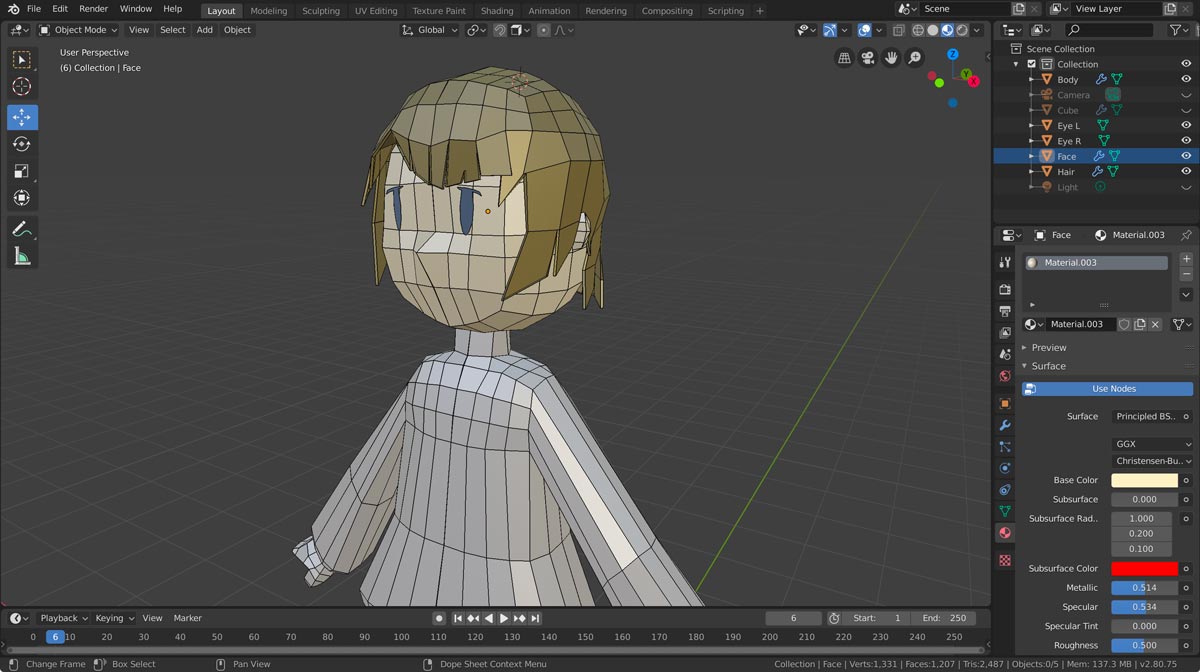Click the camera view icon in viewport

click(x=868, y=58)
